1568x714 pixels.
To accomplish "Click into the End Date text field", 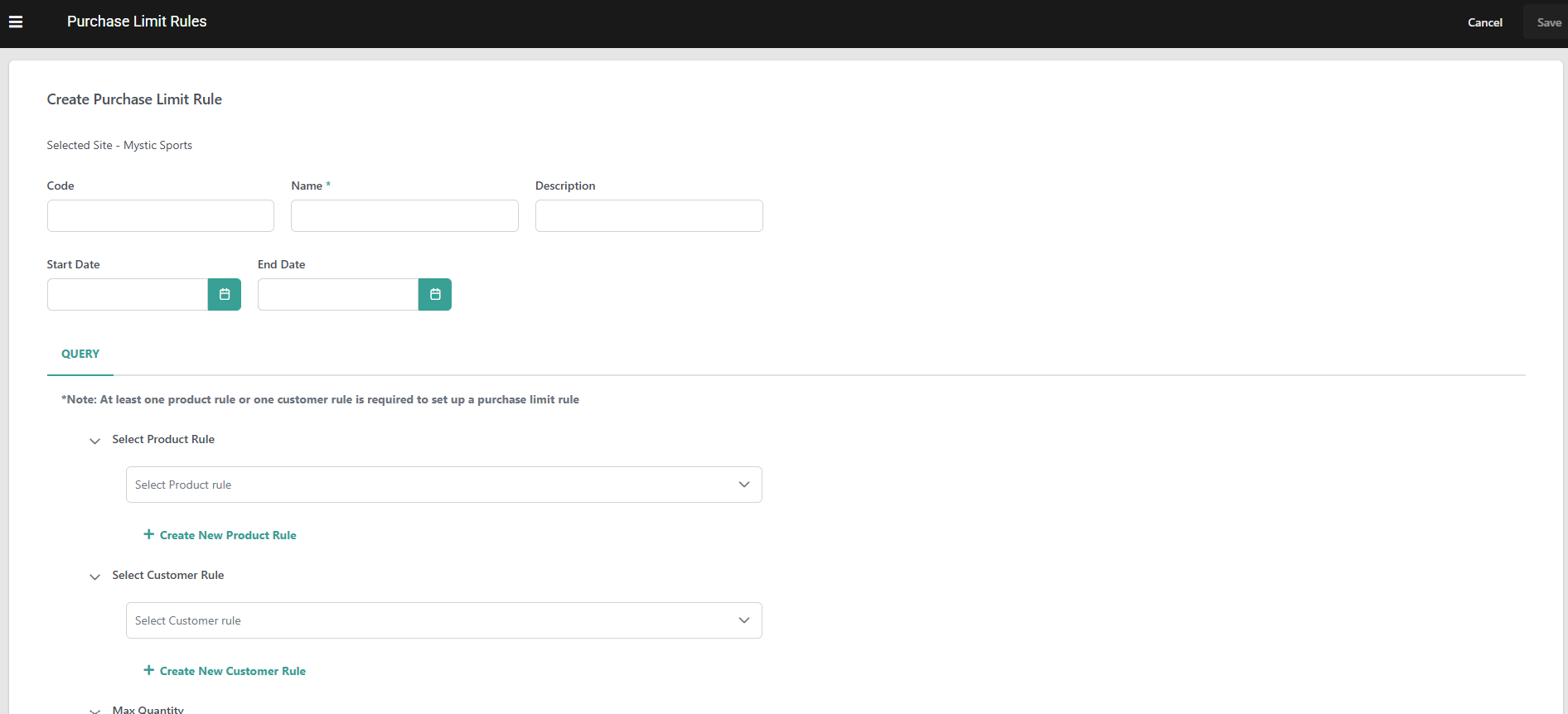I will click(x=338, y=295).
